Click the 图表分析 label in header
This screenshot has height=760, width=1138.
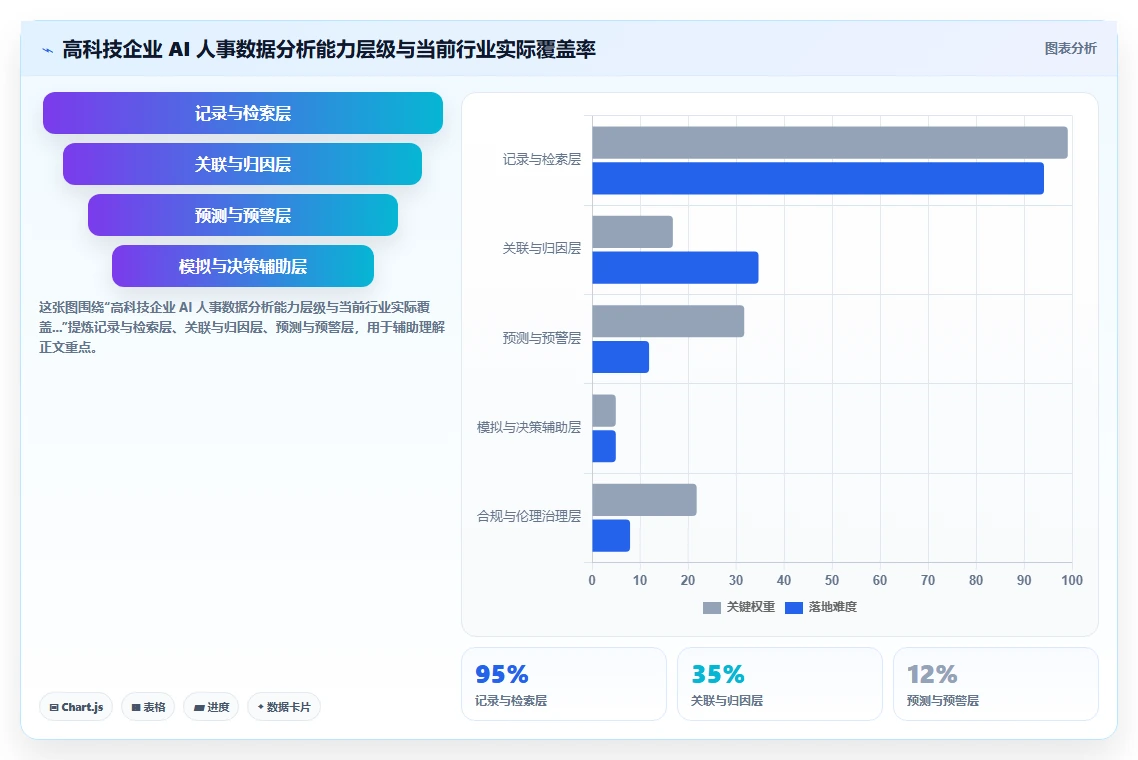1071,49
